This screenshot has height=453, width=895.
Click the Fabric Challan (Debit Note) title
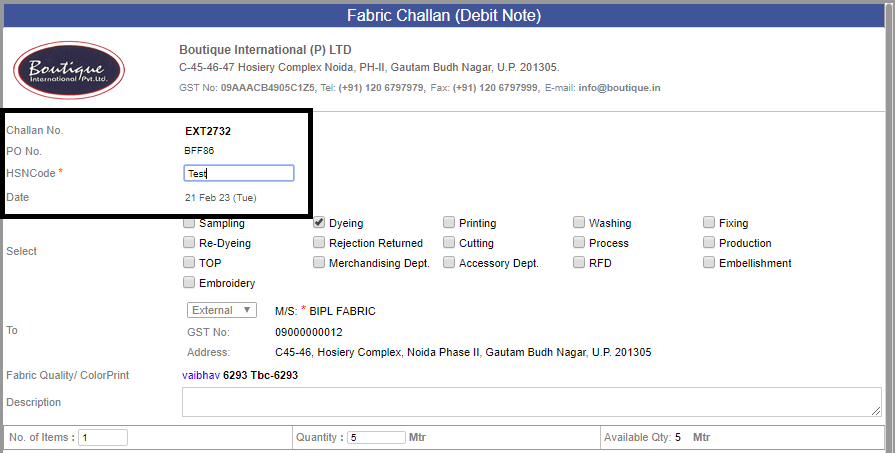[x=444, y=15]
